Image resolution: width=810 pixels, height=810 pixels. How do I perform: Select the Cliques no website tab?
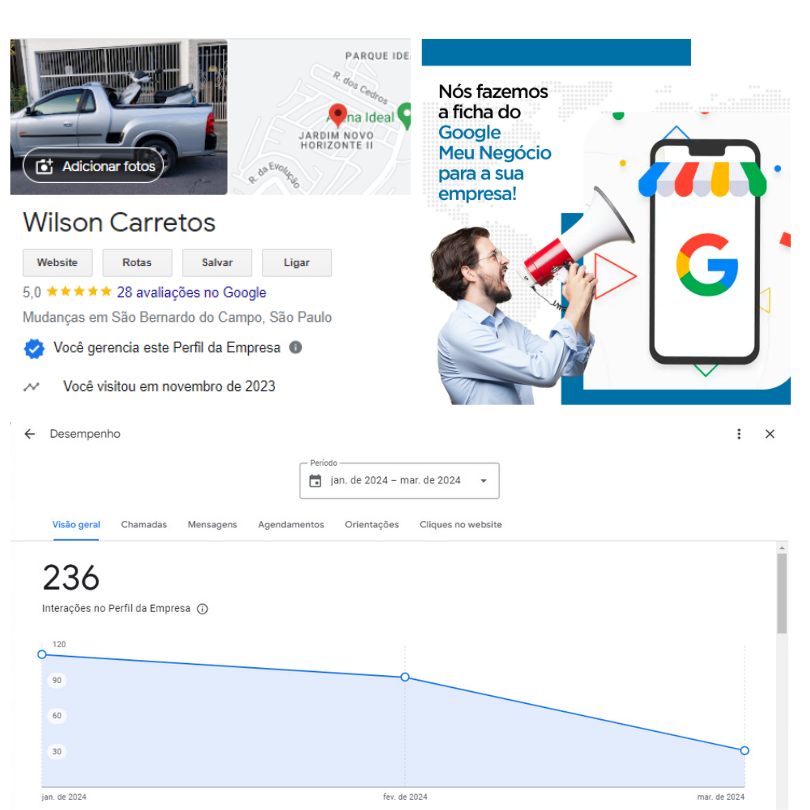[461, 525]
